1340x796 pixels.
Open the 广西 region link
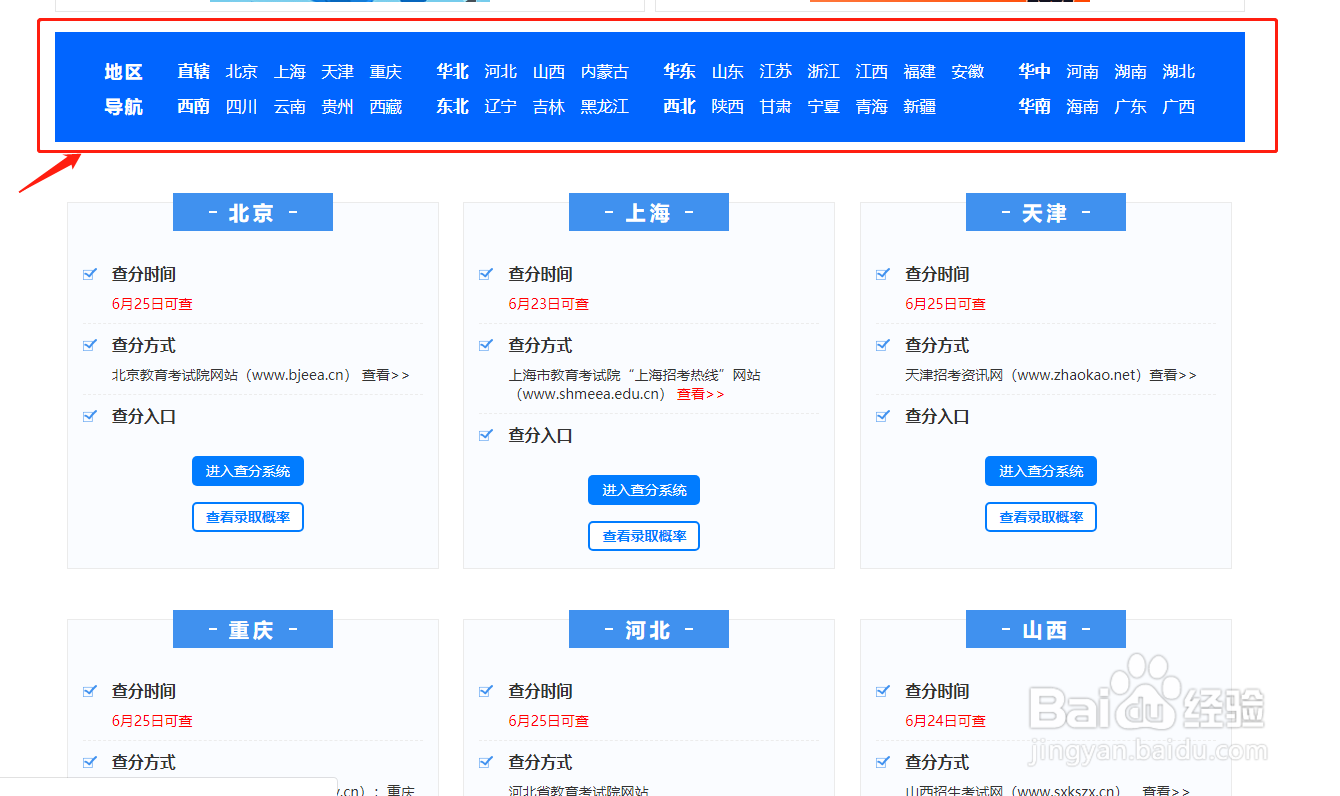click(x=1179, y=107)
